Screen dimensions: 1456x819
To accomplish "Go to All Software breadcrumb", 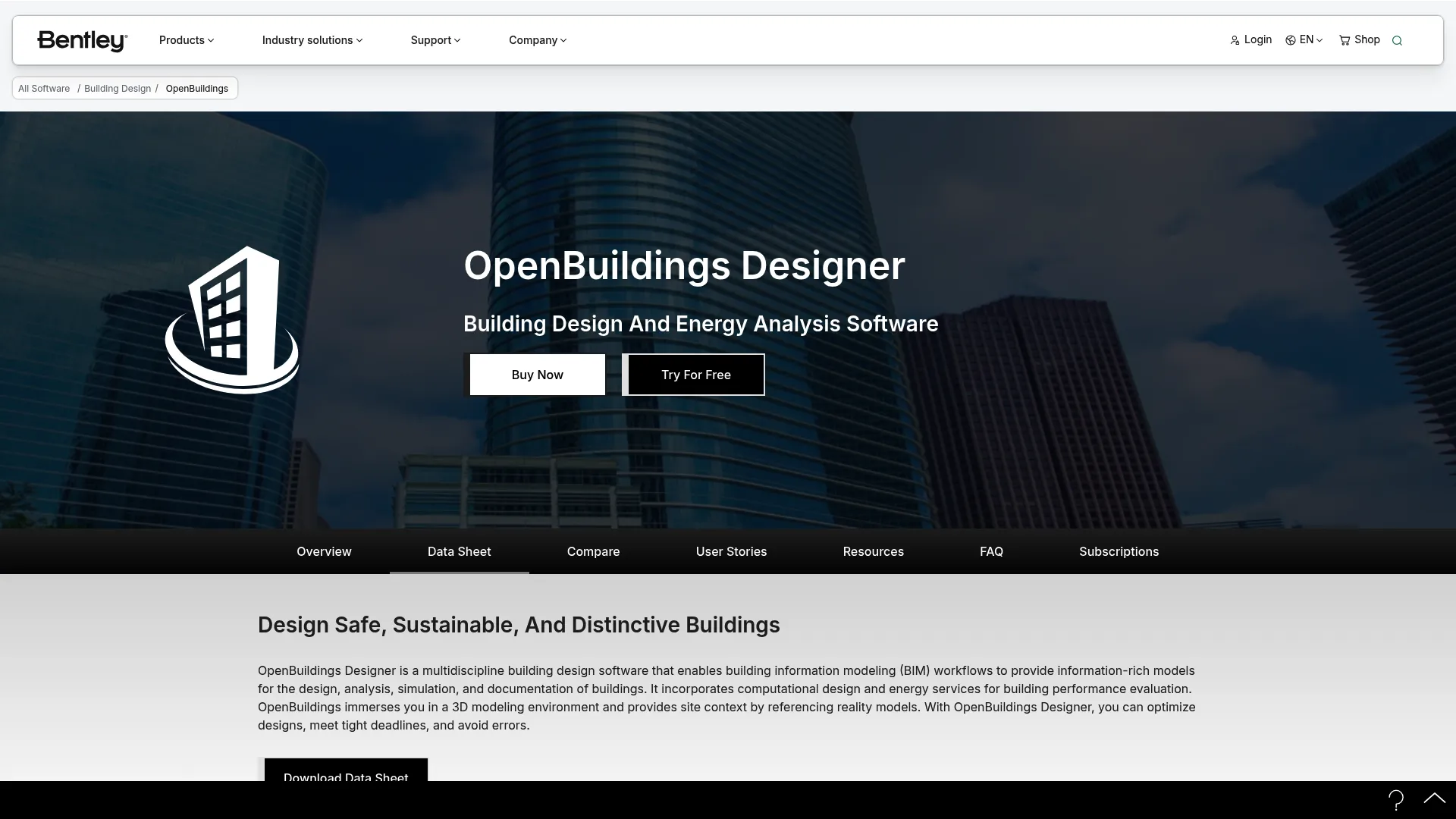I will coord(44,89).
